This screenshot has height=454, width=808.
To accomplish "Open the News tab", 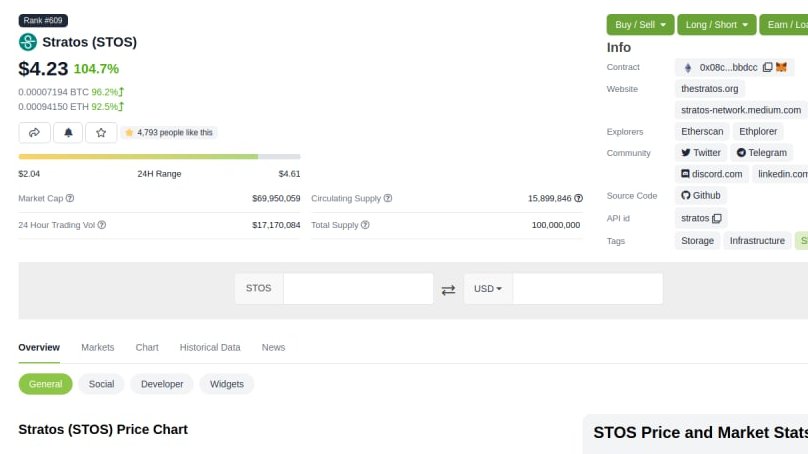I will click(x=273, y=347).
